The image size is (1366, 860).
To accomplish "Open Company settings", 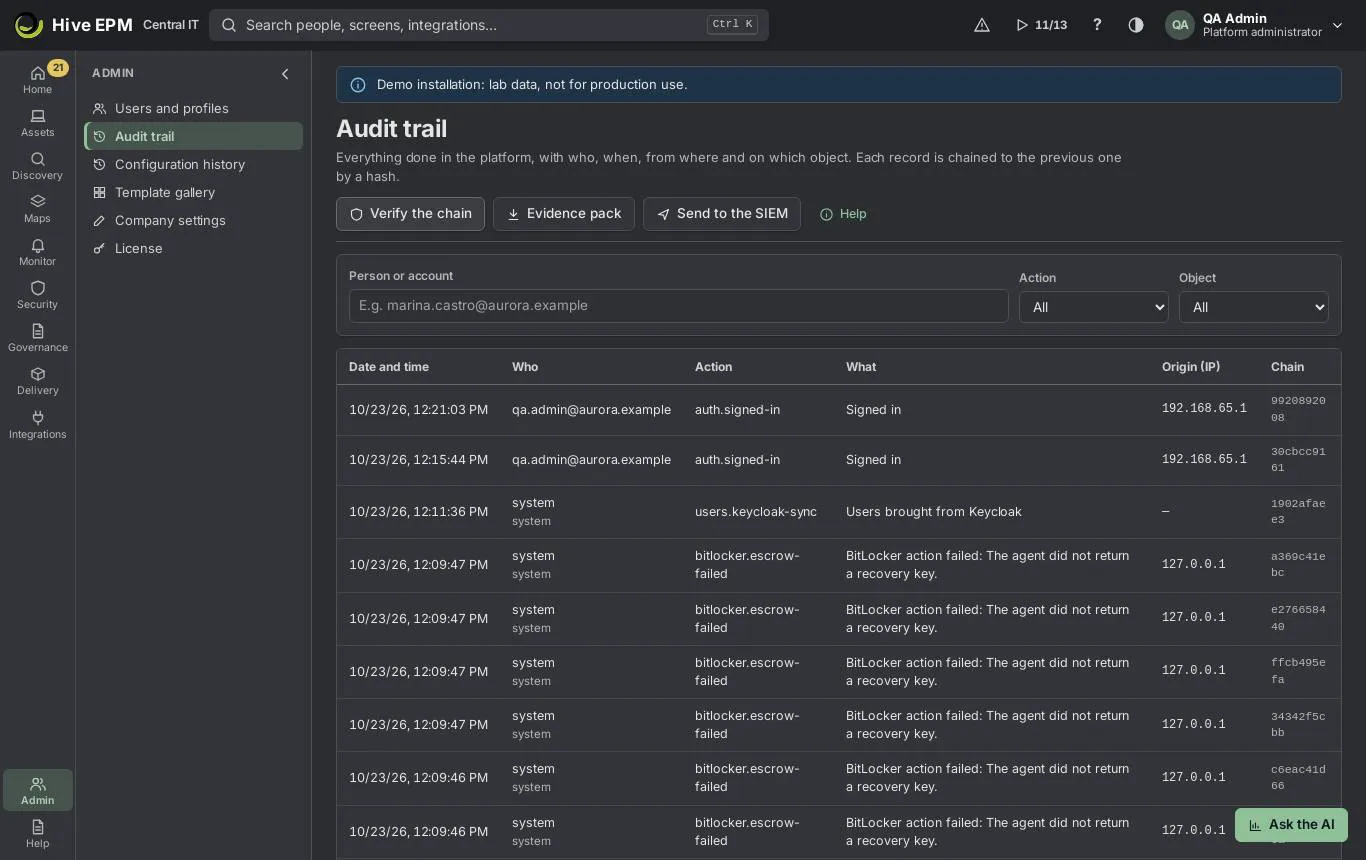I will (x=193, y=220).
